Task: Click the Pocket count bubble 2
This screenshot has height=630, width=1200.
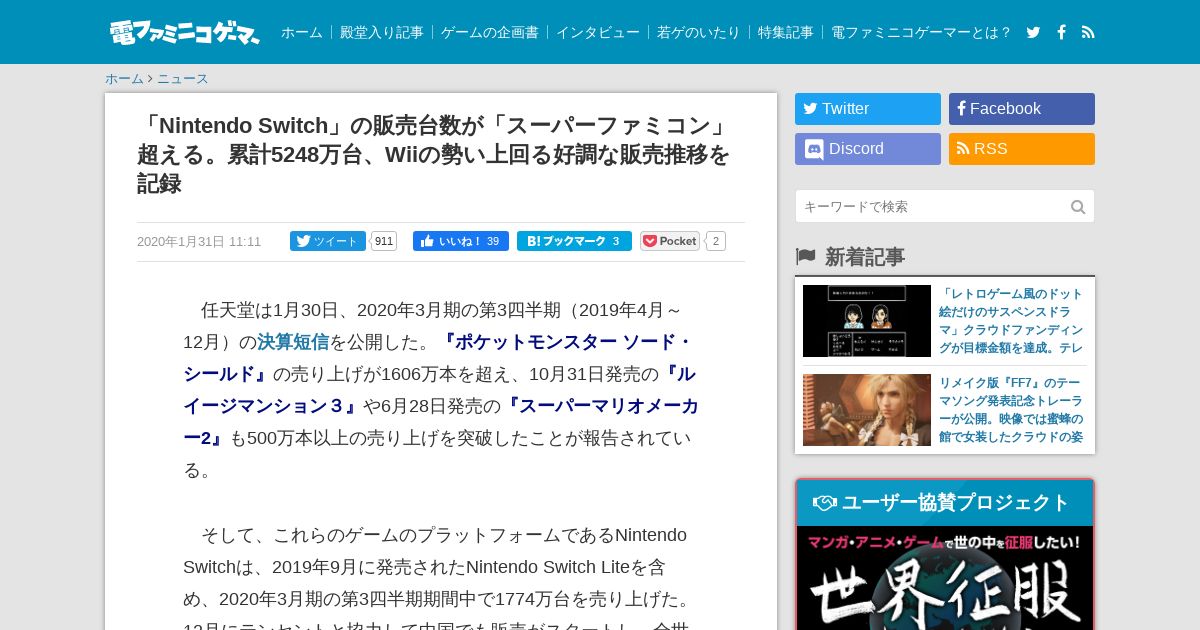Action: click(715, 241)
